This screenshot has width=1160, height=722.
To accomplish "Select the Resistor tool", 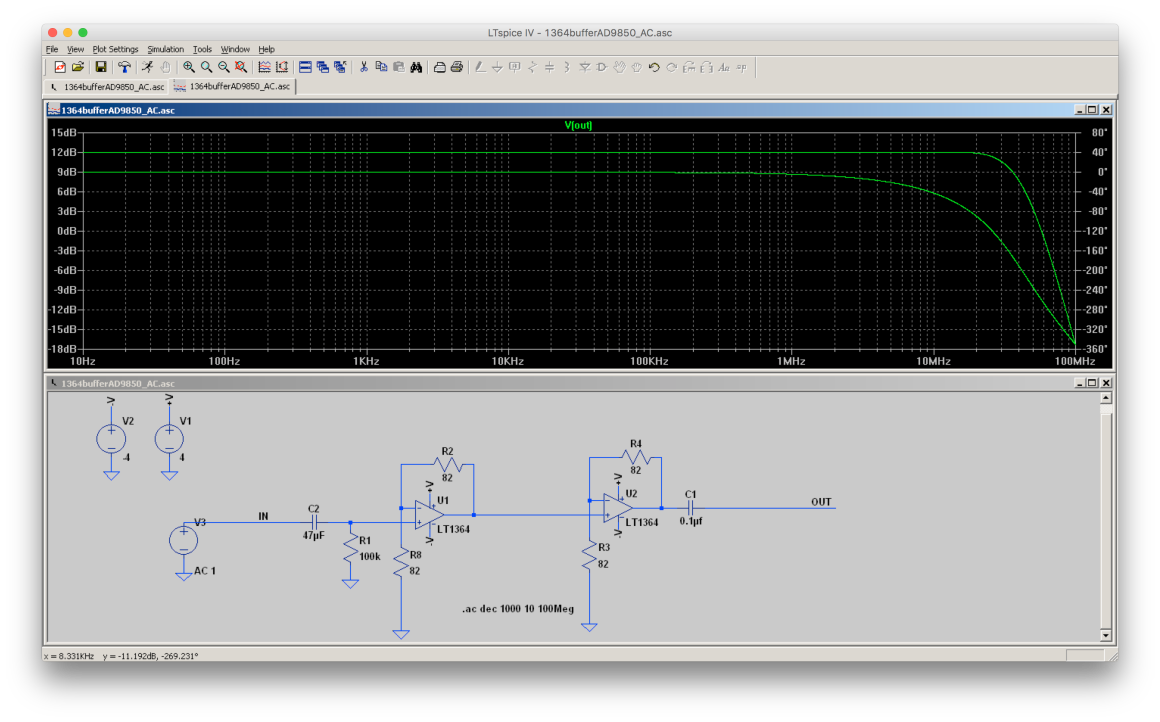I will [x=532, y=67].
